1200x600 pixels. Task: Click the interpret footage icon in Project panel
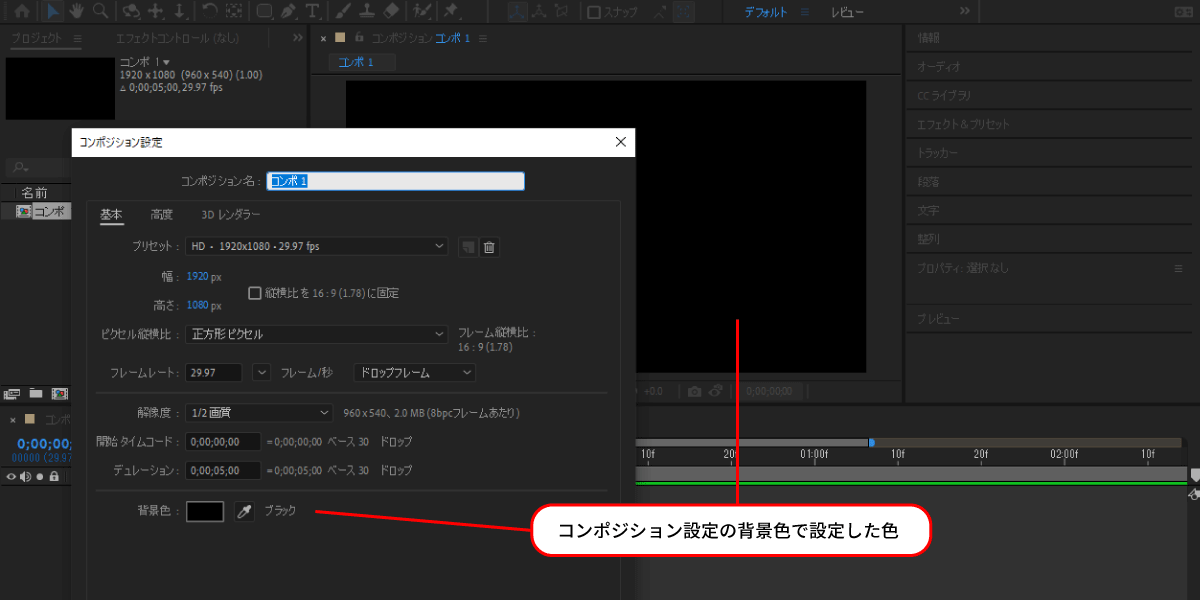[12, 393]
